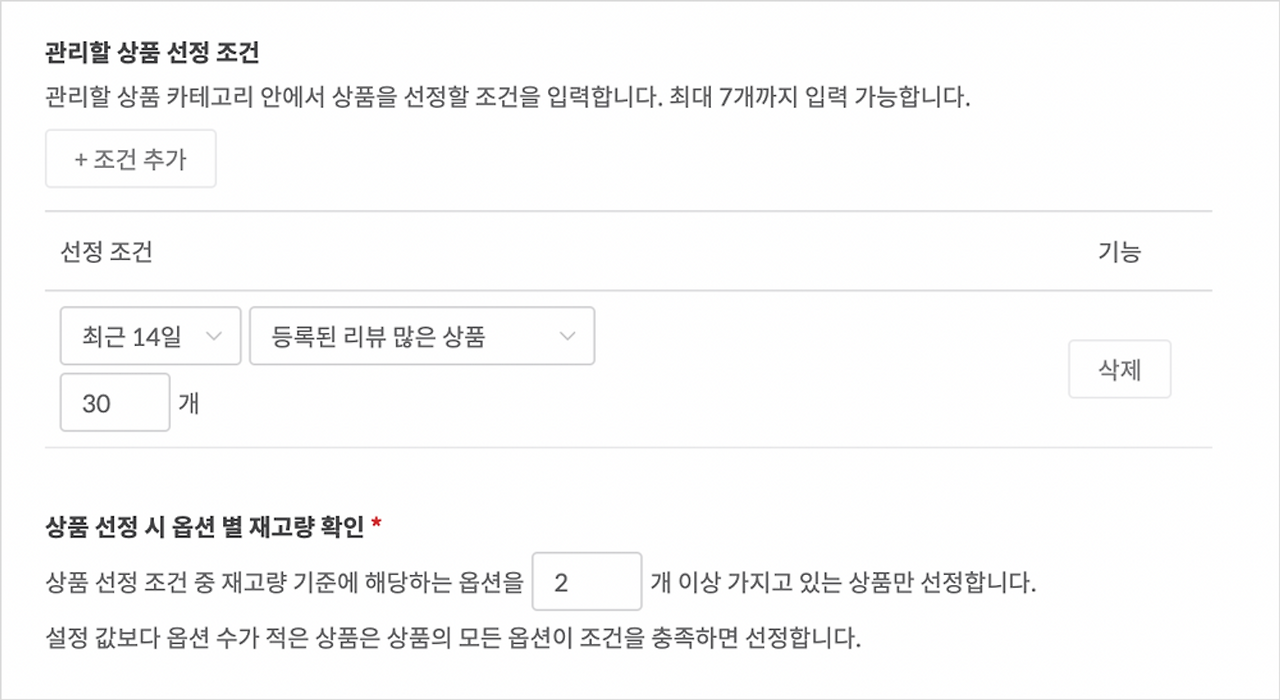
Task: Click the chevron on the period selector
Action: [x=215, y=336]
